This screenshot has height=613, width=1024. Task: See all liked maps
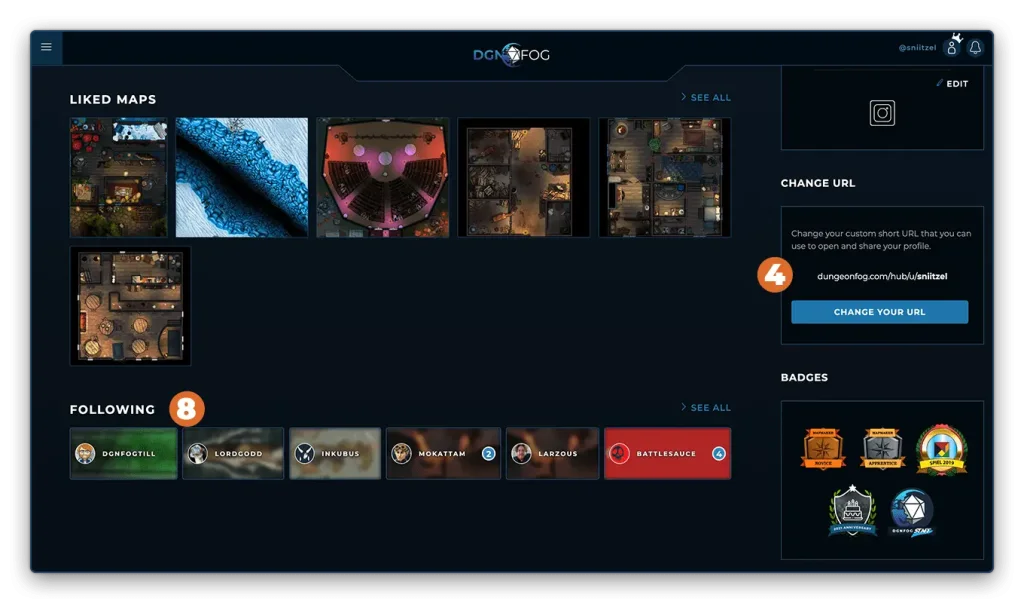(706, 97)
